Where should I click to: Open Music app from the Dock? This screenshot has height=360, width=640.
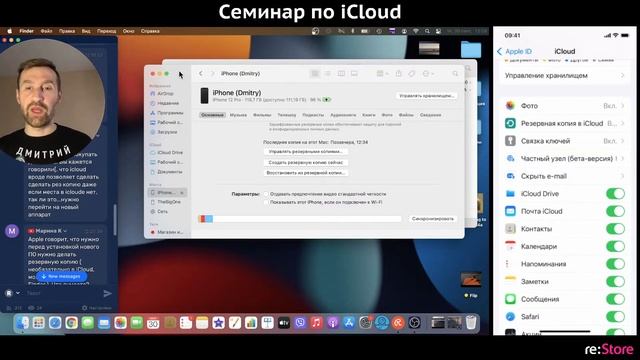point(316,323)
